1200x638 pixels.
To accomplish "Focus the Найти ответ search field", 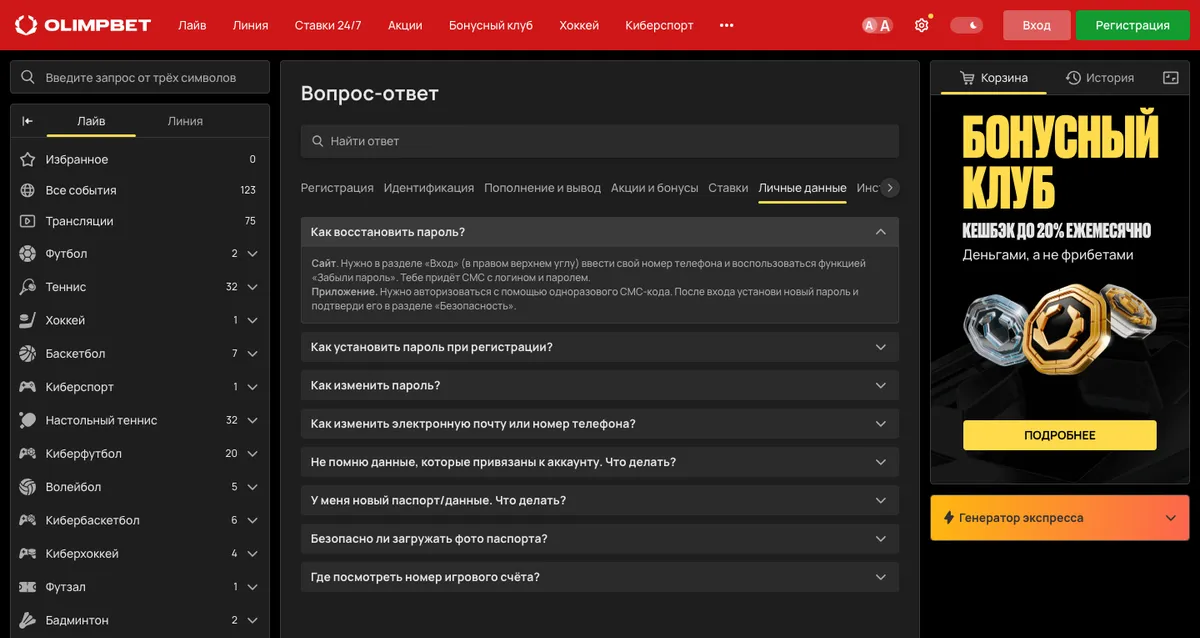I will (x=600, y=141).
